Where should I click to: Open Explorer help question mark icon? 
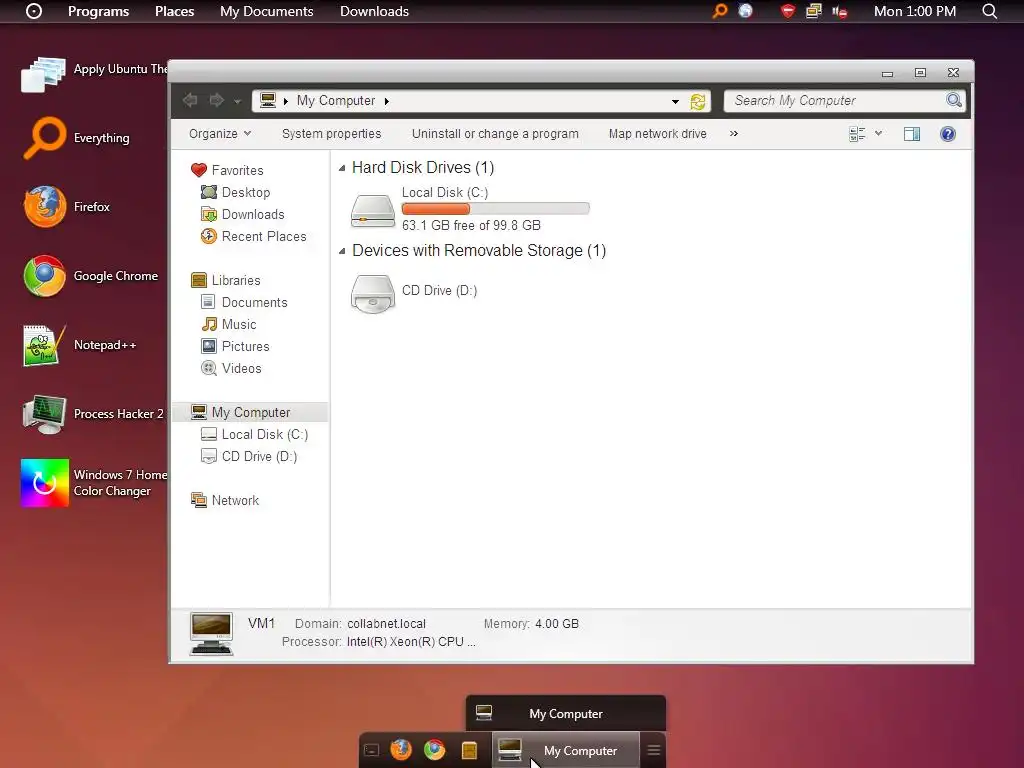tap(948, 134)
